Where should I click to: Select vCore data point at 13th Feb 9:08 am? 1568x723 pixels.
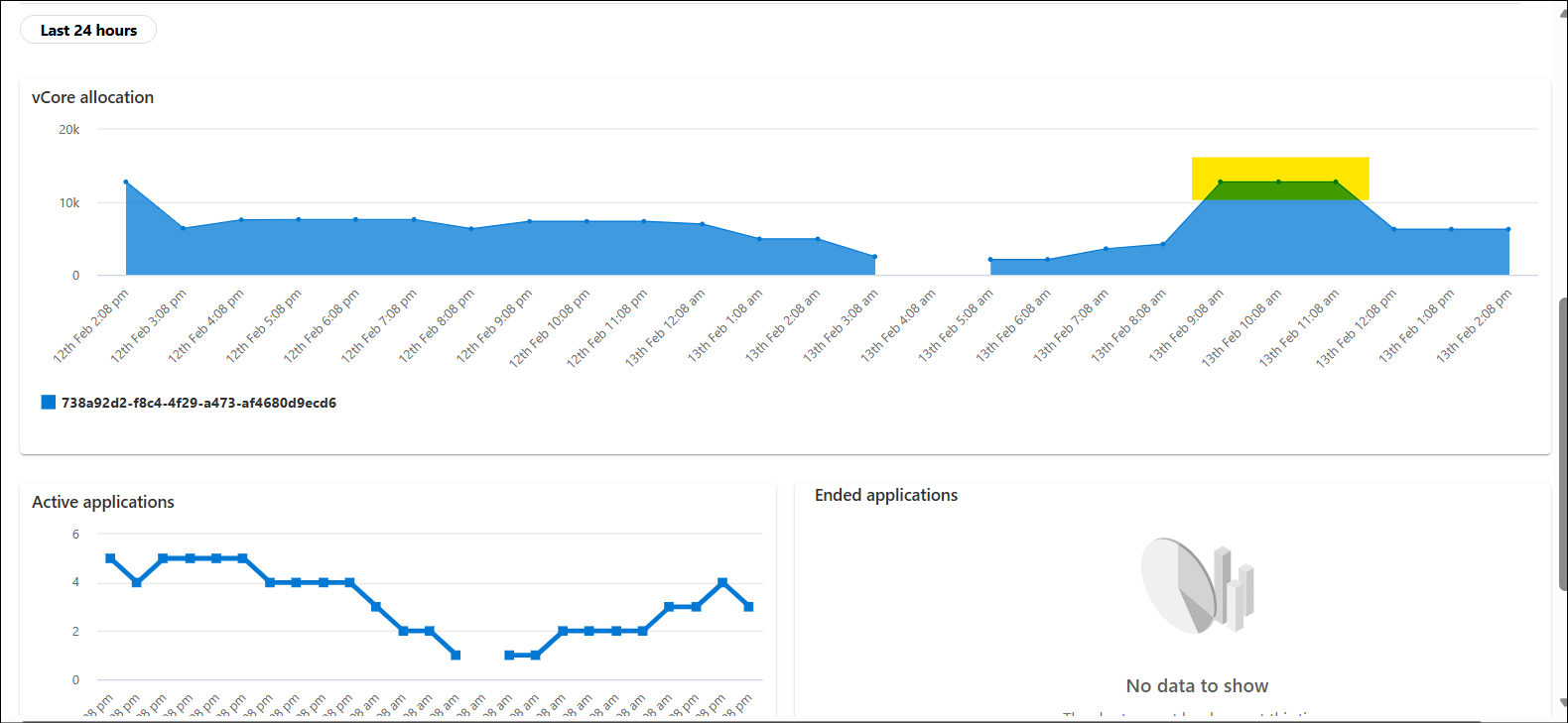coord(1221,181)
